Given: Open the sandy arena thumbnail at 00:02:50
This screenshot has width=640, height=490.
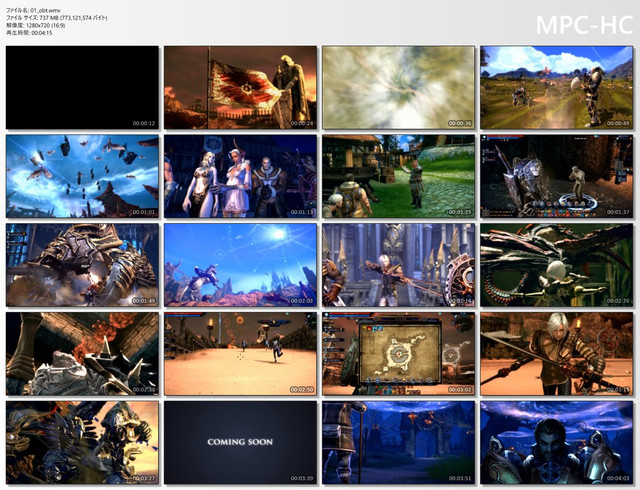Looking at the screenshot, I should [x=240, y=354].
